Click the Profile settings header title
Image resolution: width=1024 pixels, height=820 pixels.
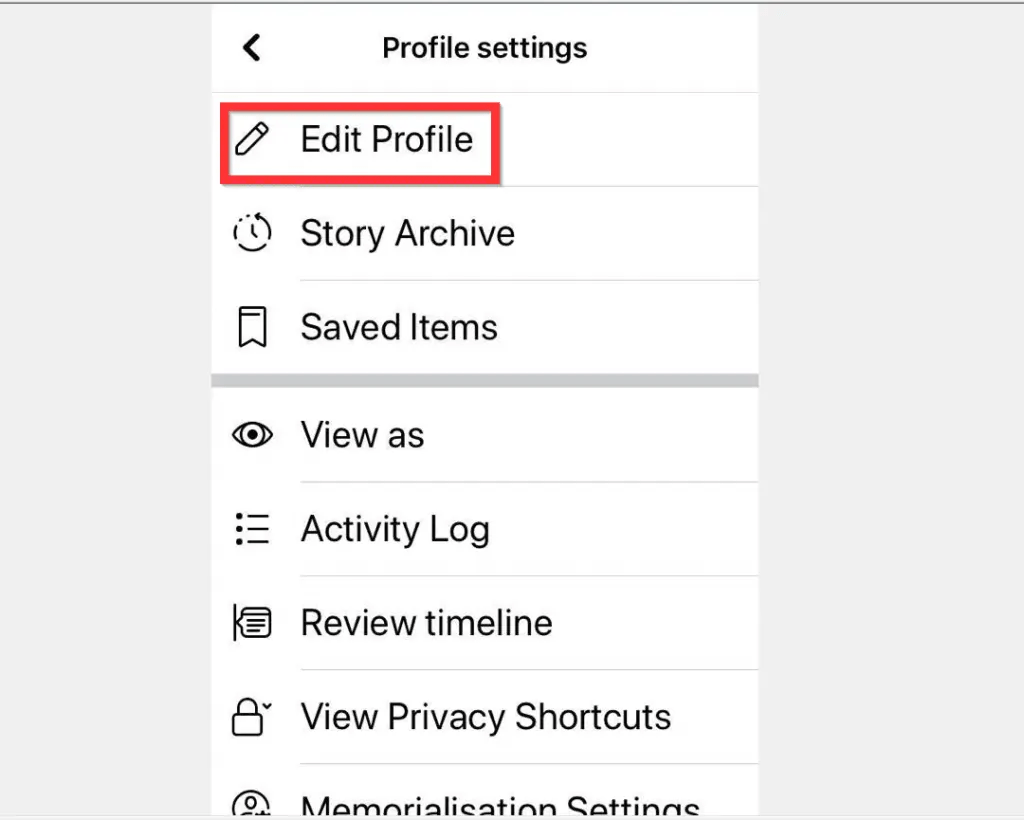484,46
